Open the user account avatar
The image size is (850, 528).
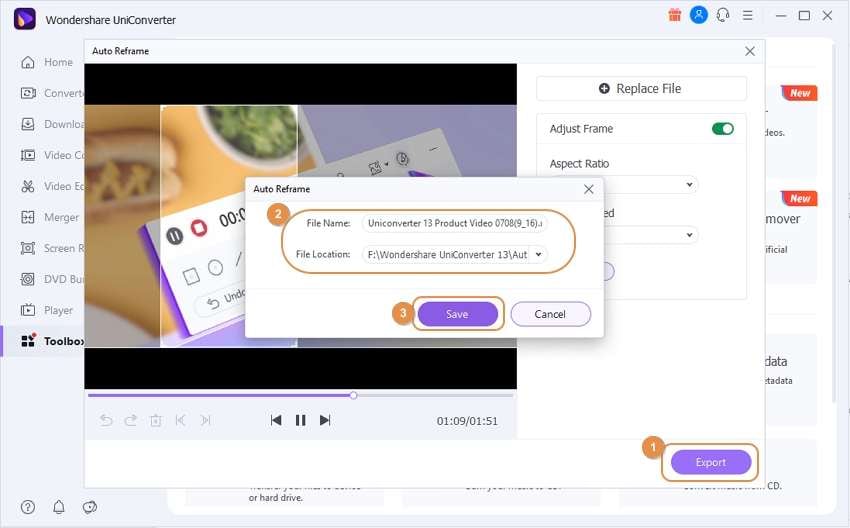click(699, 15)
